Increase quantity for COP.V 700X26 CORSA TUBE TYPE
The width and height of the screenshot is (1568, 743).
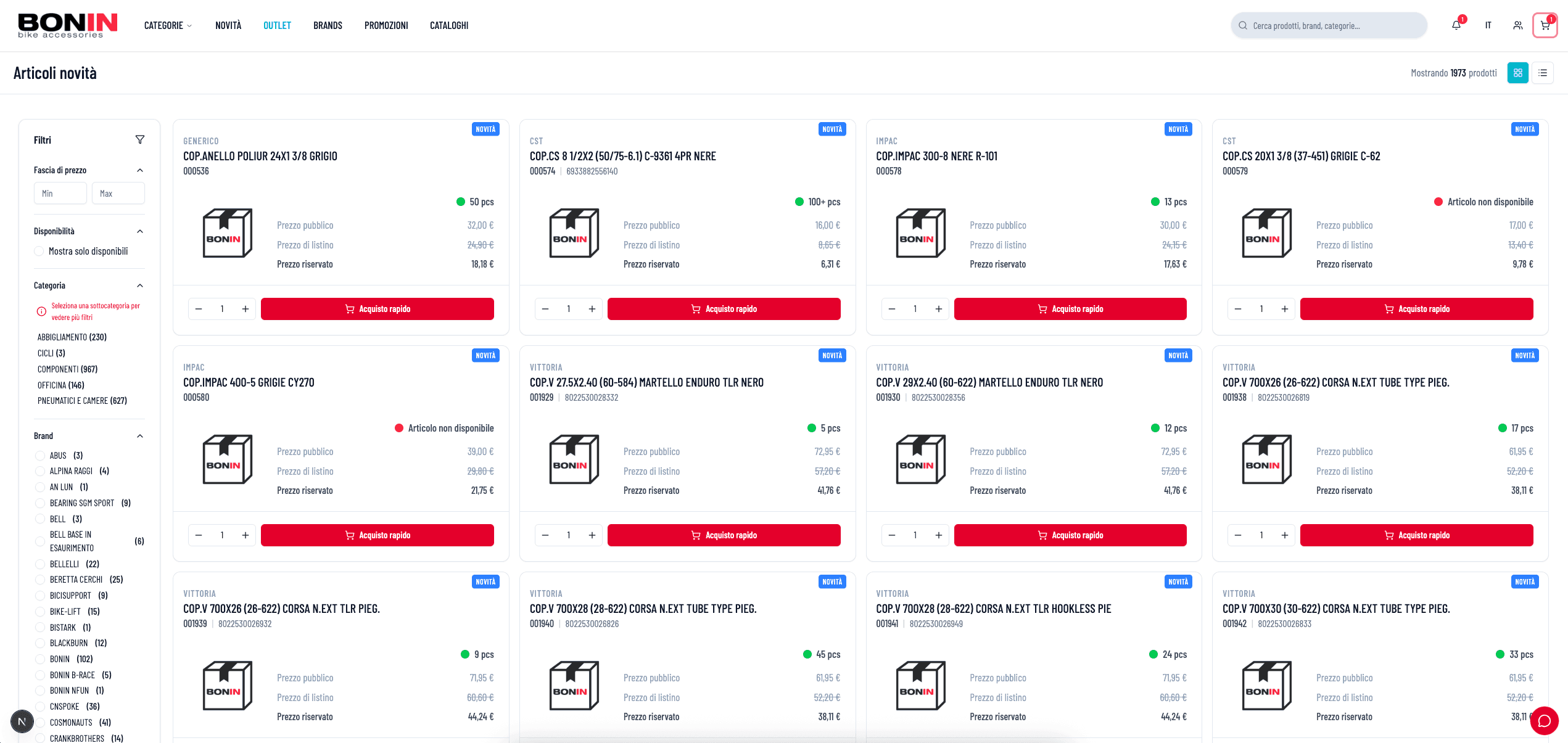1285,535
